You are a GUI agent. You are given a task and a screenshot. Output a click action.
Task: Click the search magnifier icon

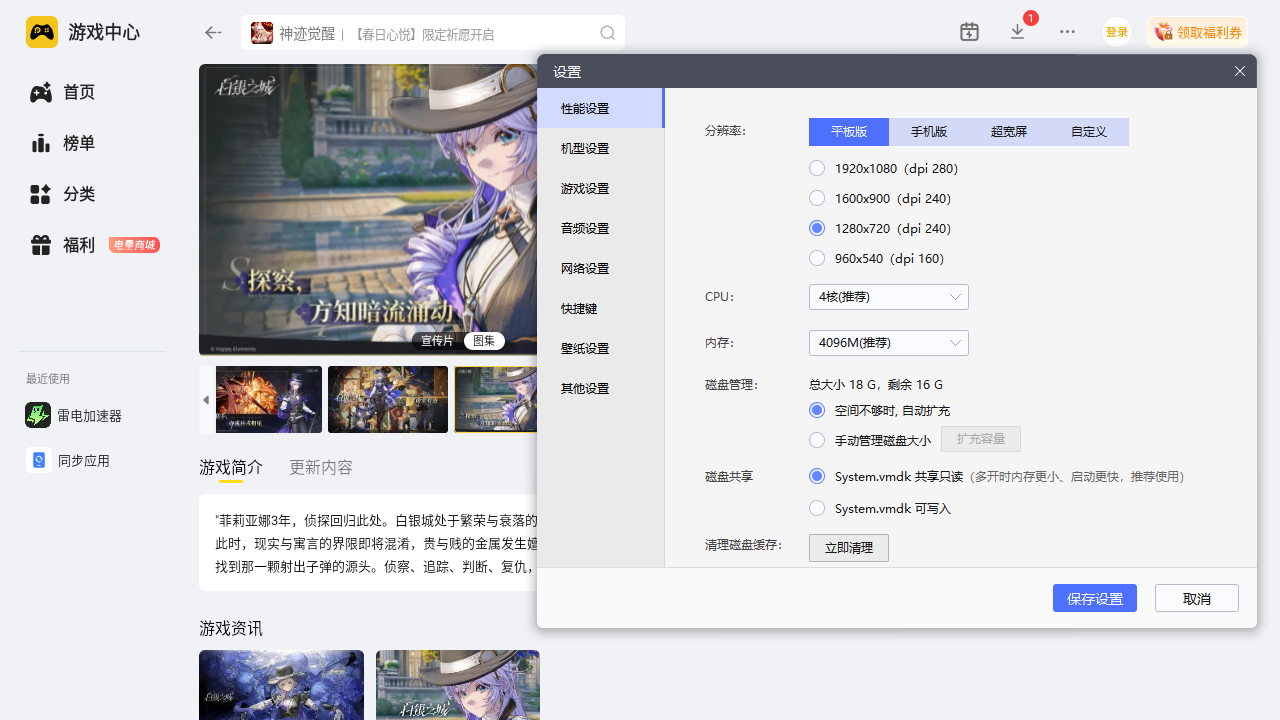coord(607,33)
